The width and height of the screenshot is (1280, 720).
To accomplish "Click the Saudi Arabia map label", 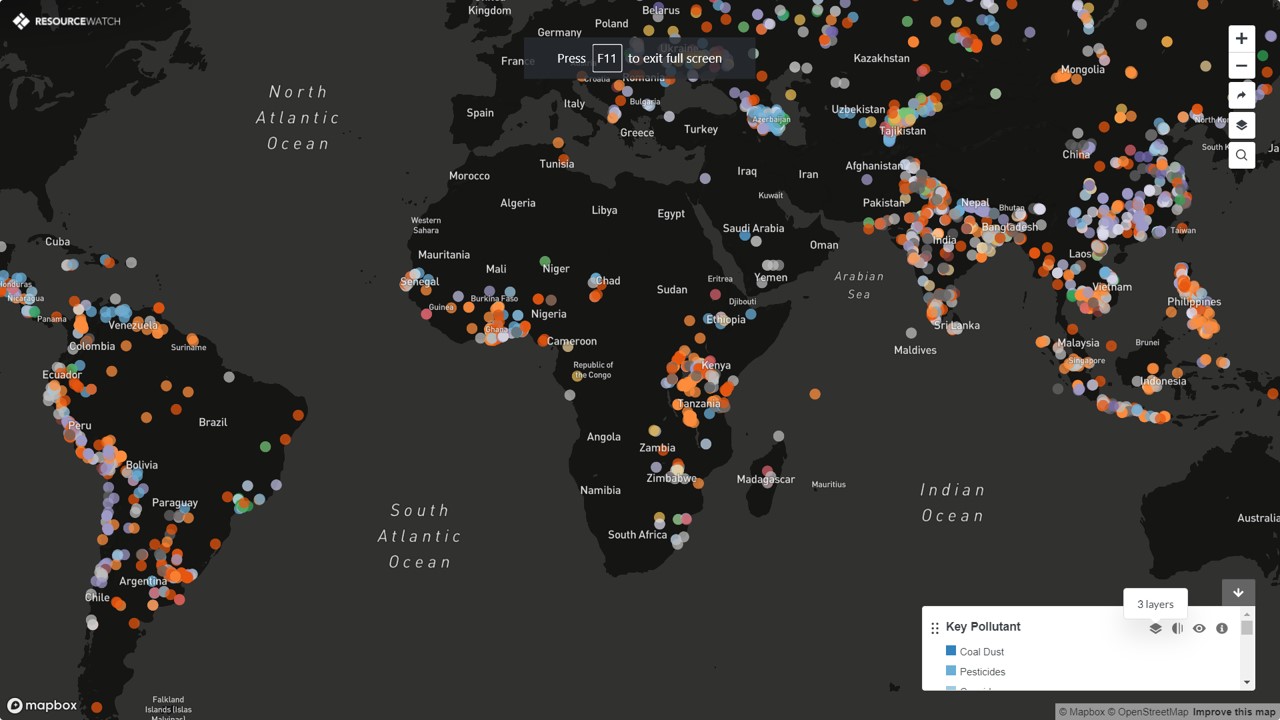I will point(754,228).
